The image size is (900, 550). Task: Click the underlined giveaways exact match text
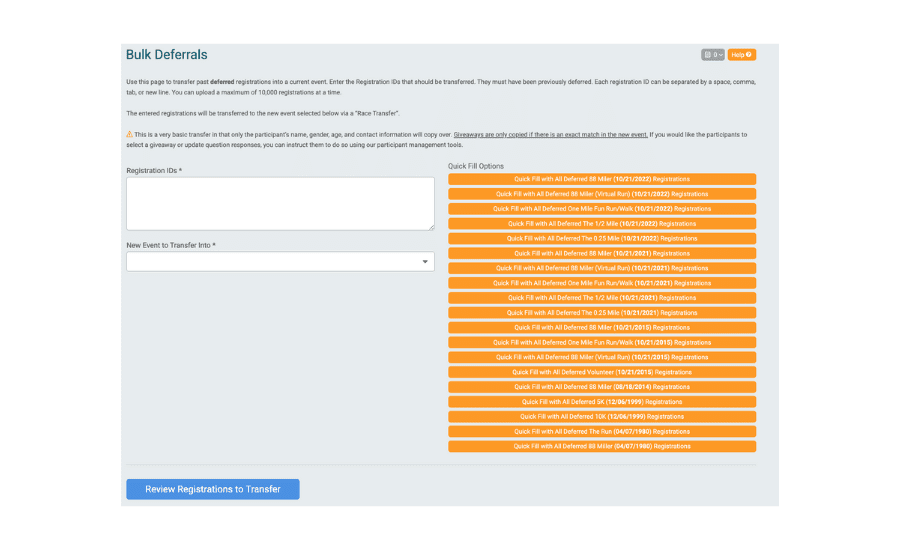point(550,135)
